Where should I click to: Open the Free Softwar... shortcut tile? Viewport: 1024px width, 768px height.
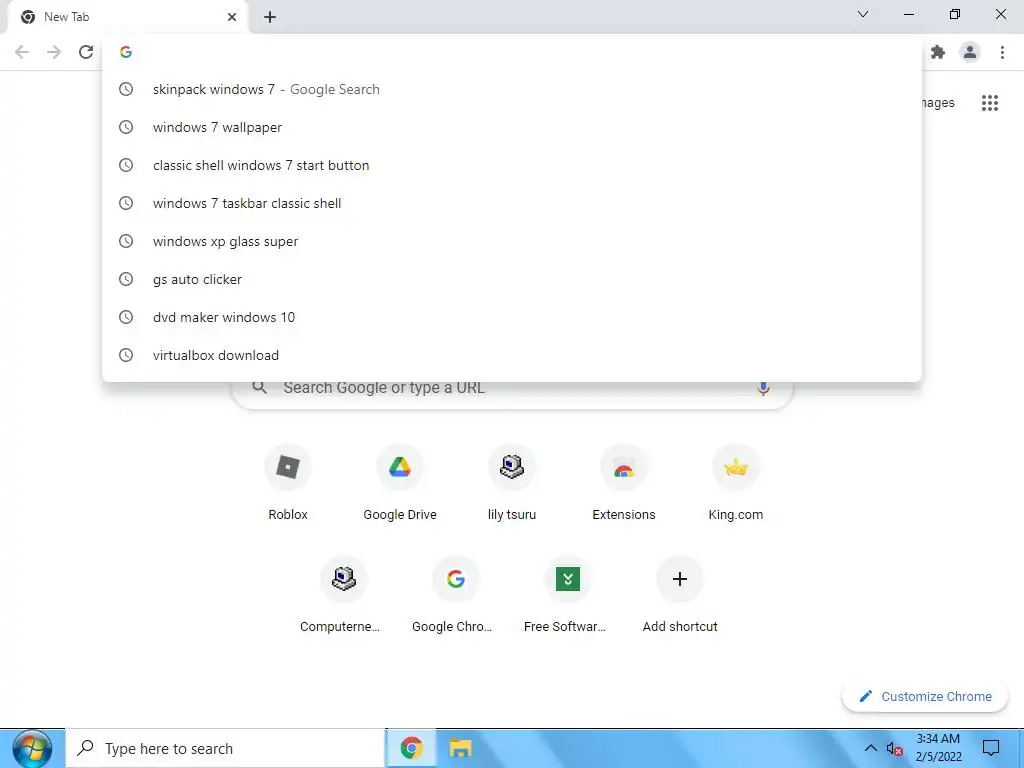[568, 596]
